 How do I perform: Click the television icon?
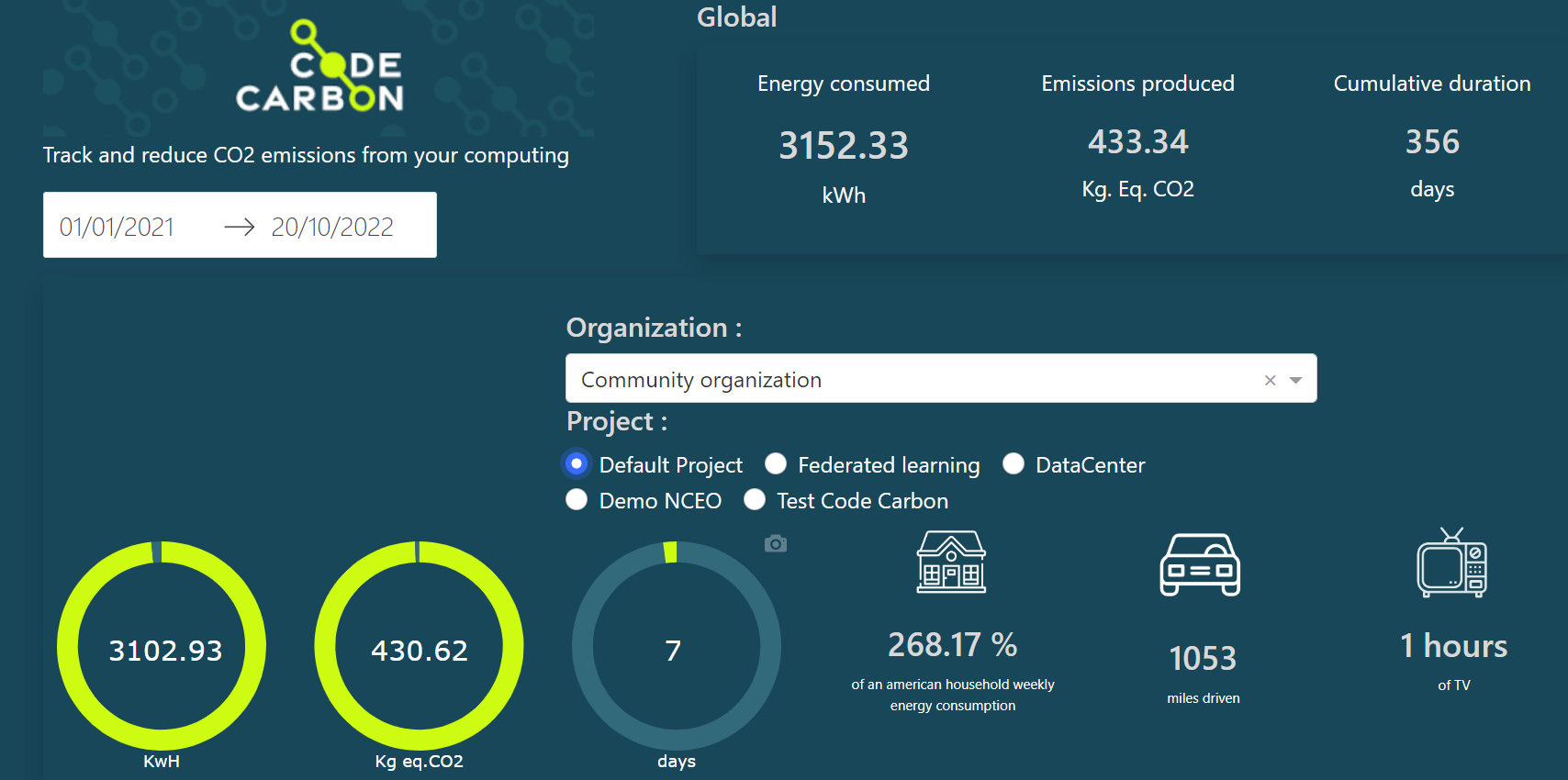point(1451,563)
